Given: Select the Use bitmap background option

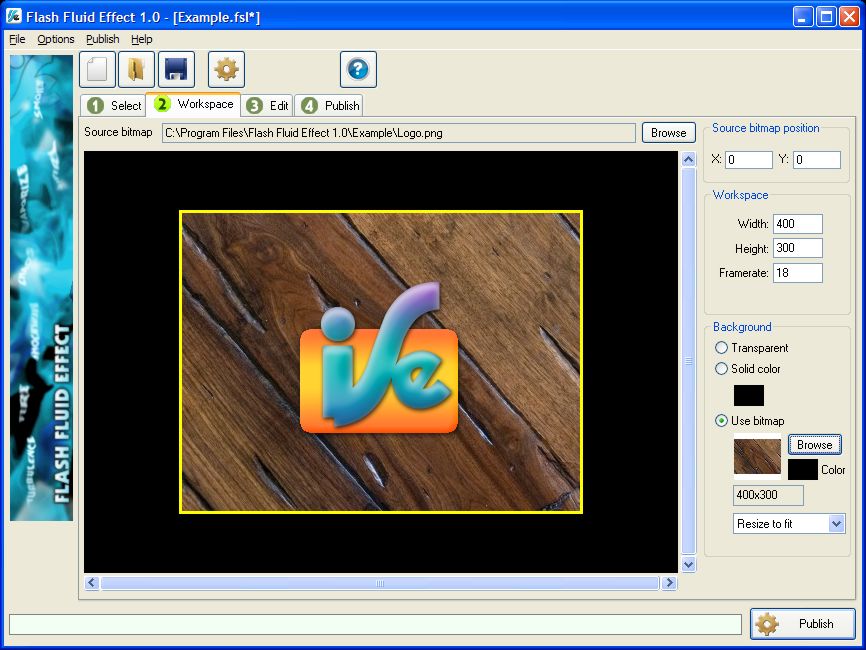Looking at the screenshot, I should tap(749, 421).
